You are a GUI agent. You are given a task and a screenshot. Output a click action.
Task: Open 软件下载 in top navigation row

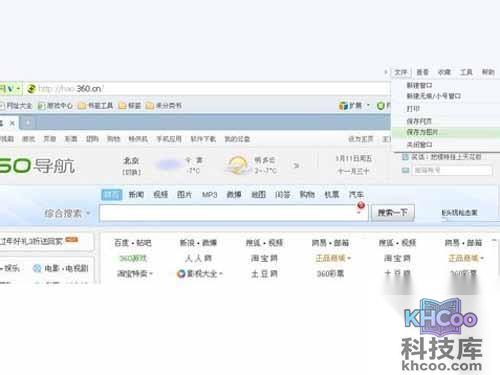click(203, 139)
